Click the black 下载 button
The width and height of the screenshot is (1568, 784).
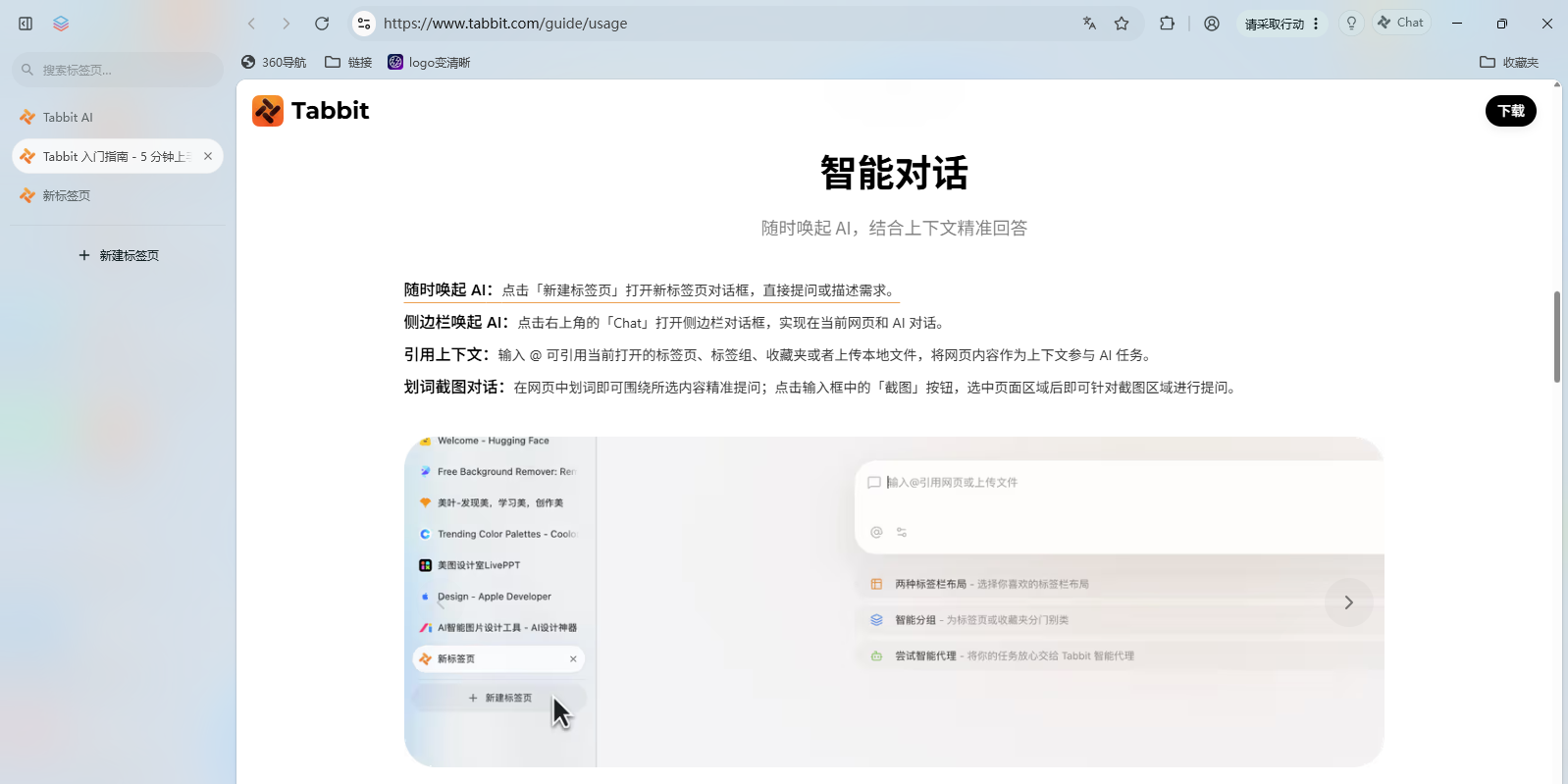(x=1511, y=111)
